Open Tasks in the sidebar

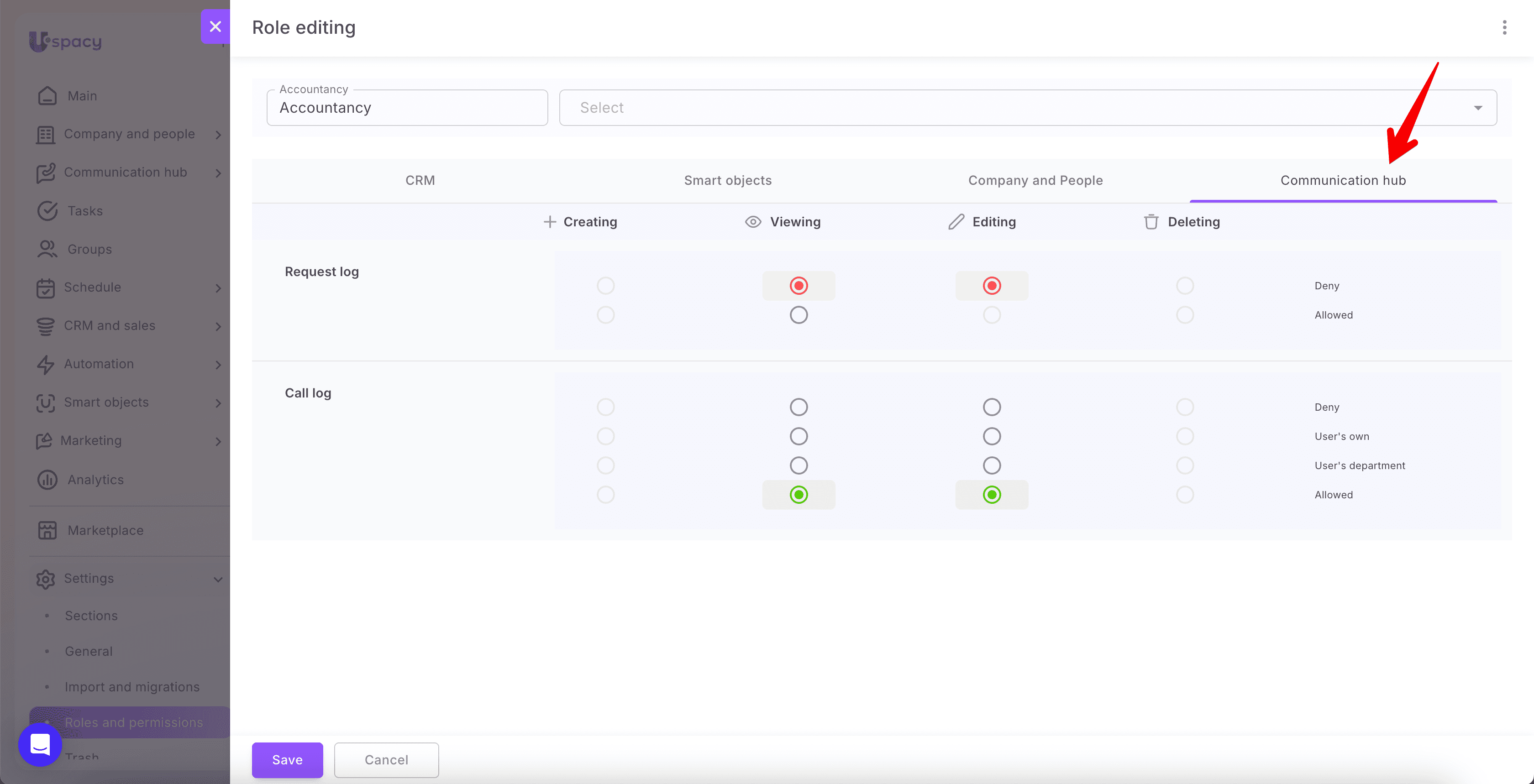[x=85, y=211]
